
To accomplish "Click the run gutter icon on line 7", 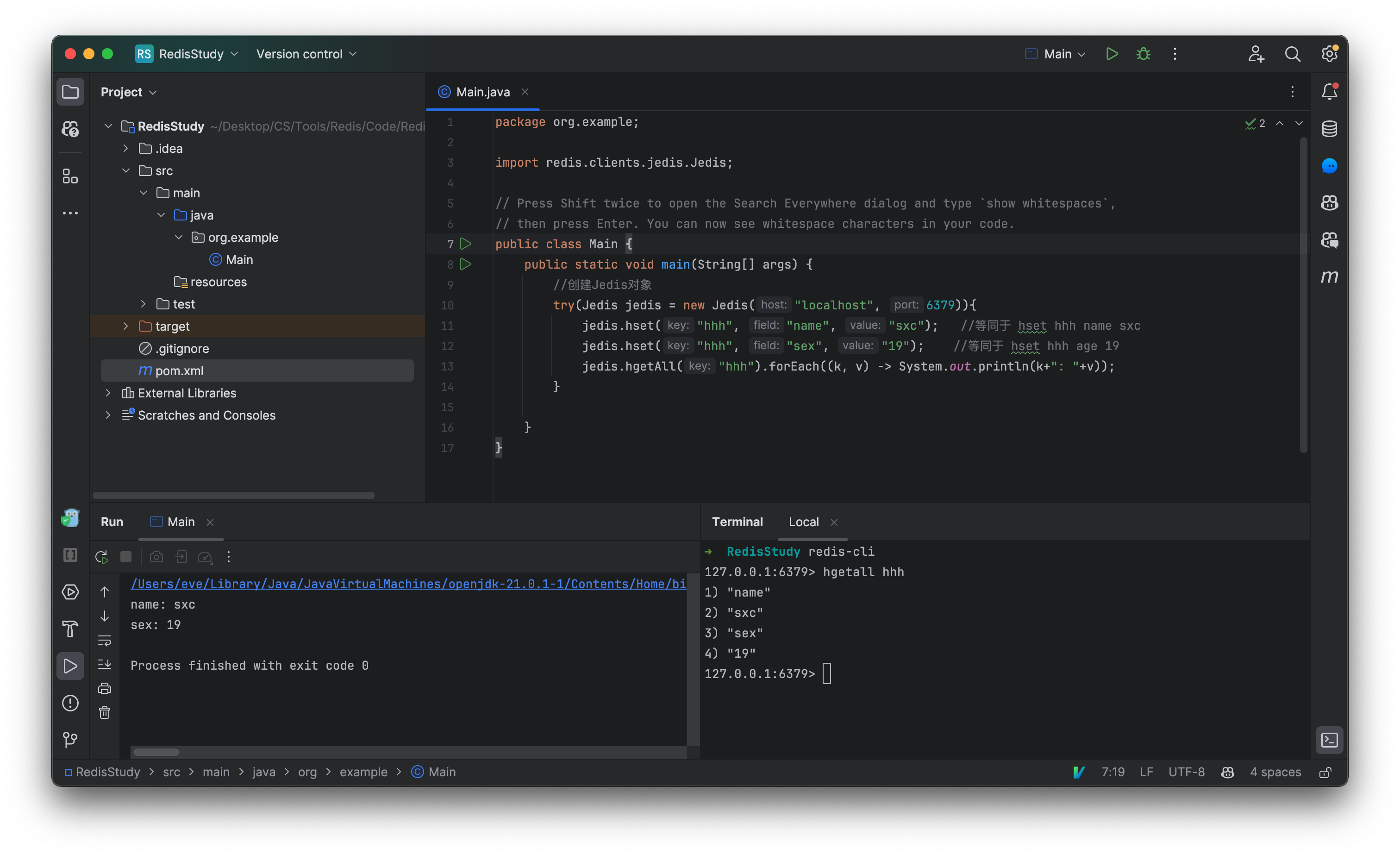I will pos(465,244).
